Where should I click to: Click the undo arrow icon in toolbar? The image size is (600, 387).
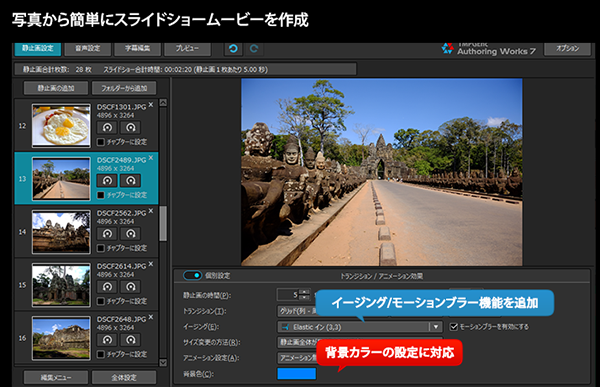233,49
